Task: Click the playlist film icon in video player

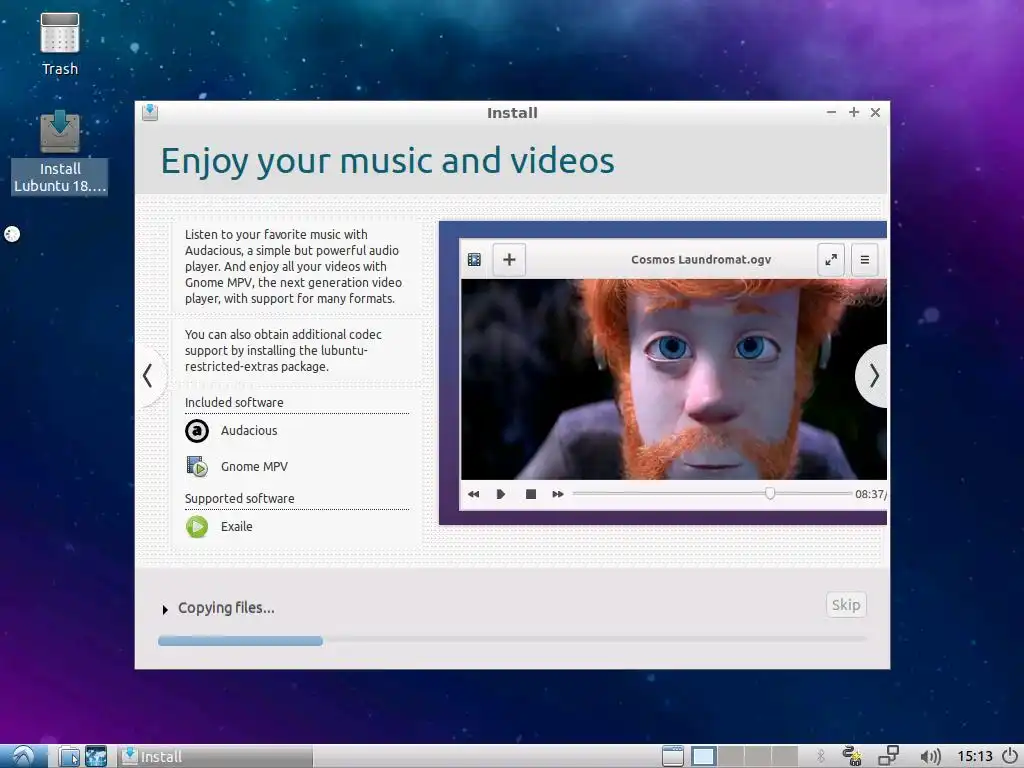Action: [474, 259]
